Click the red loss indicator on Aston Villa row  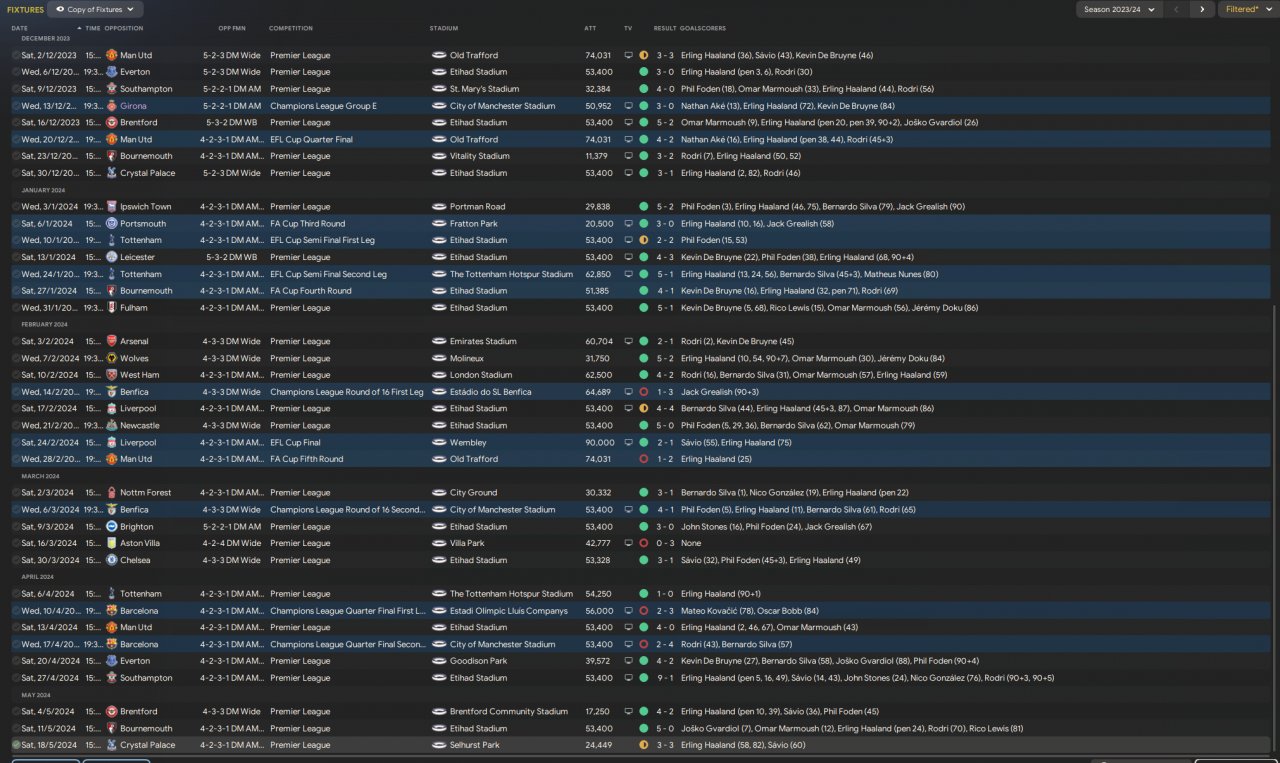pyautogui.click(x=643, y=543)
